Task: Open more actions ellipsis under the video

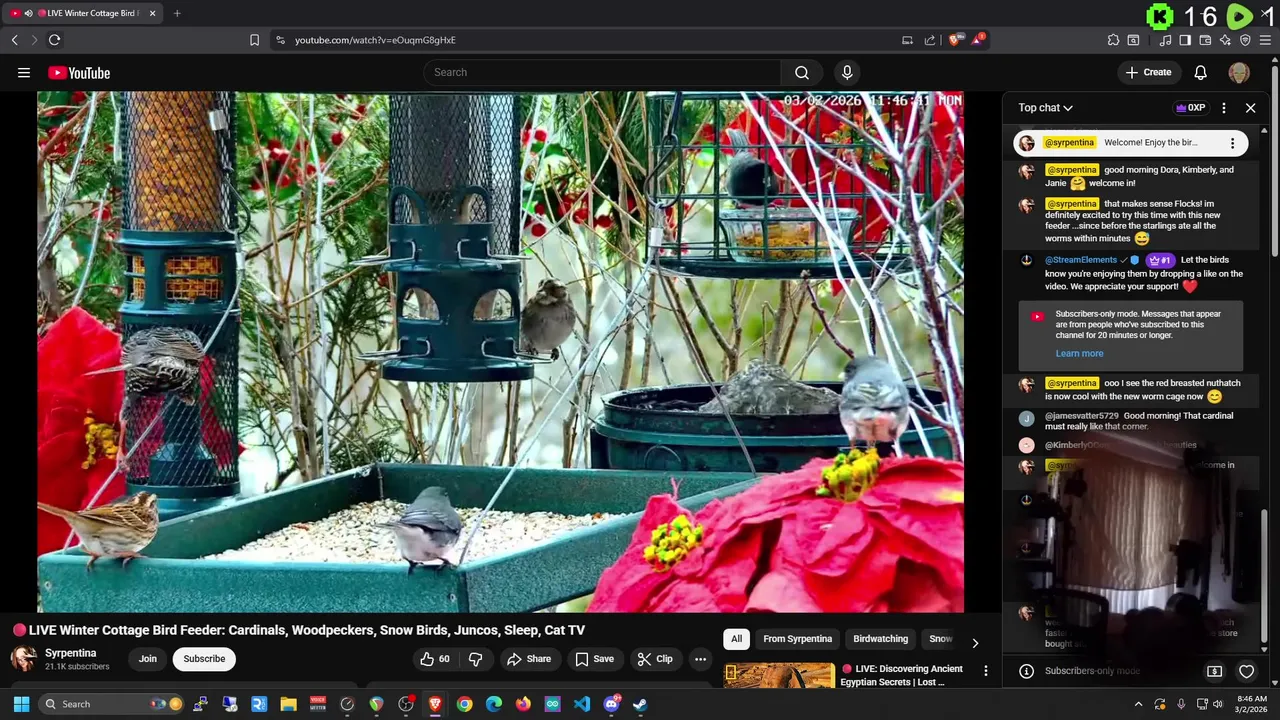Action: coord(700,659)
